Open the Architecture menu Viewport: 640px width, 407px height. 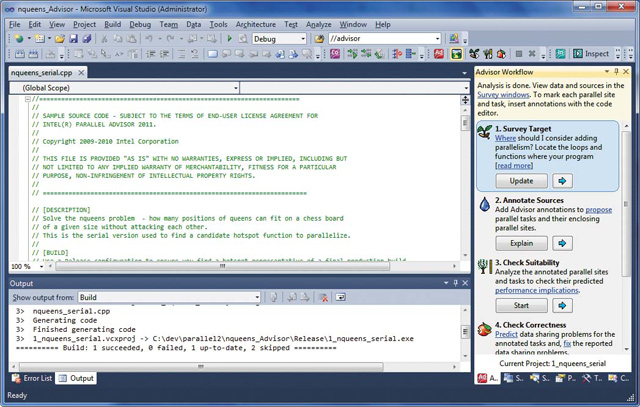coord(256,24)
